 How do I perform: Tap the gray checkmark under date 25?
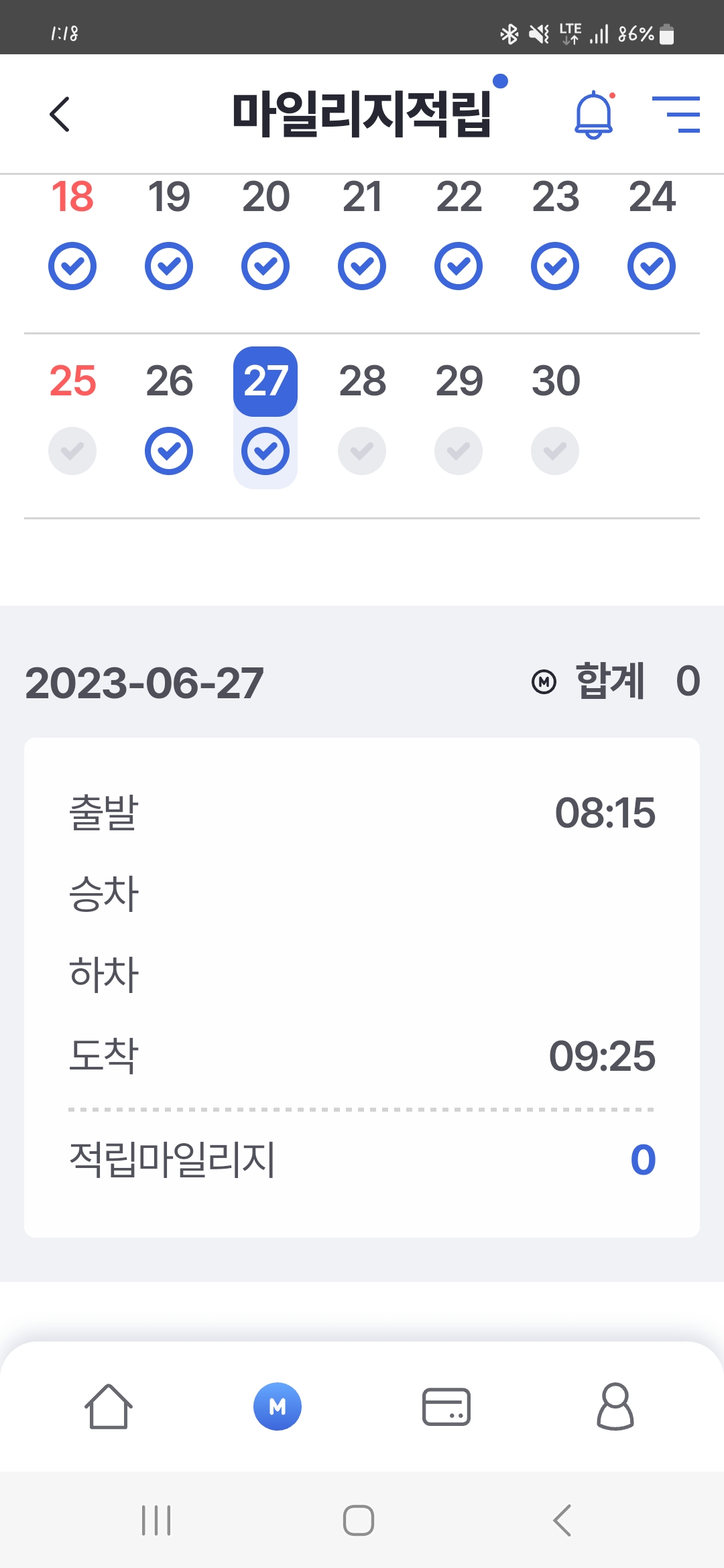[x=72, y=451]
